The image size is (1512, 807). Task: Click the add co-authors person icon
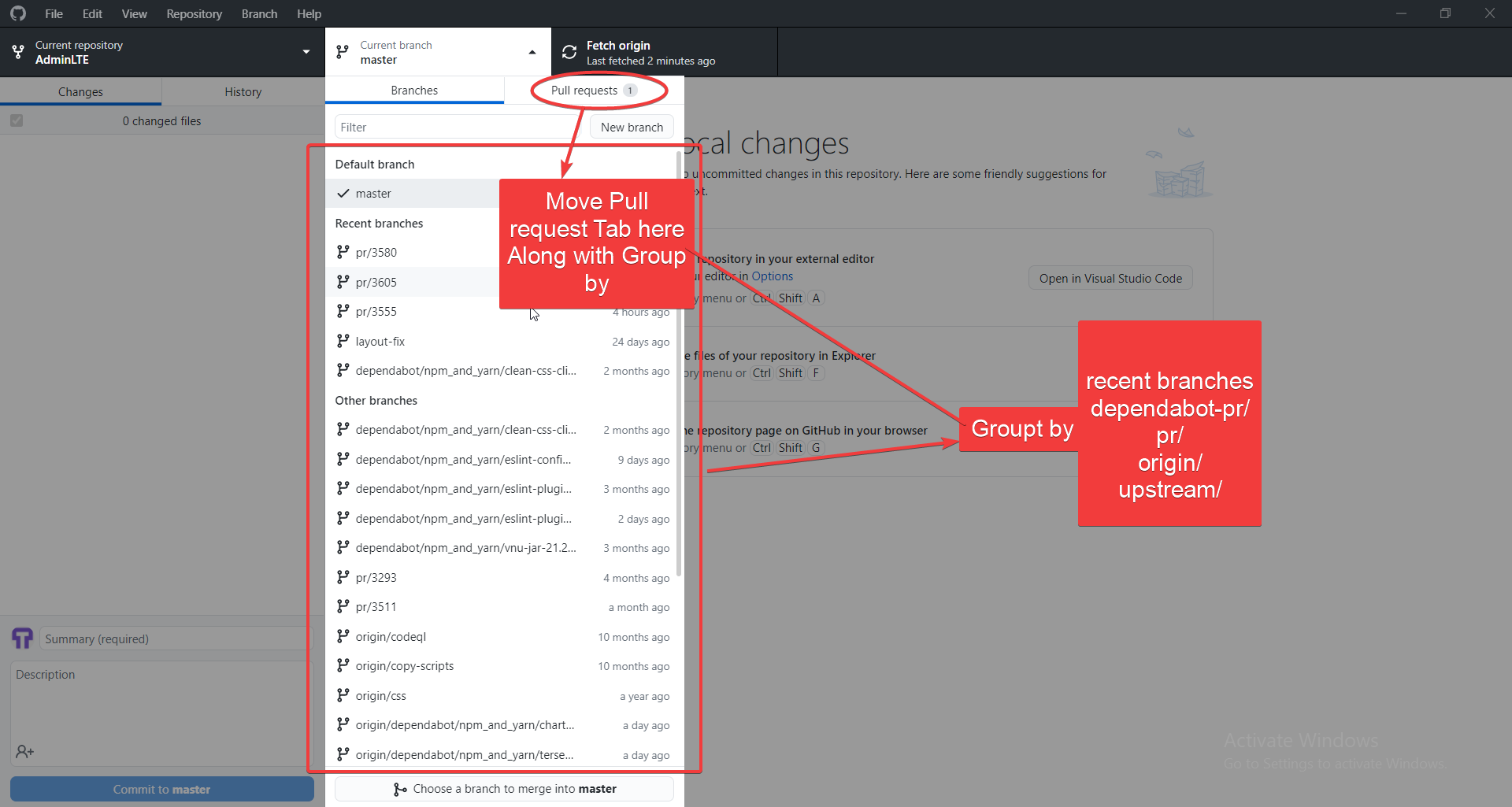pos(24,751)
